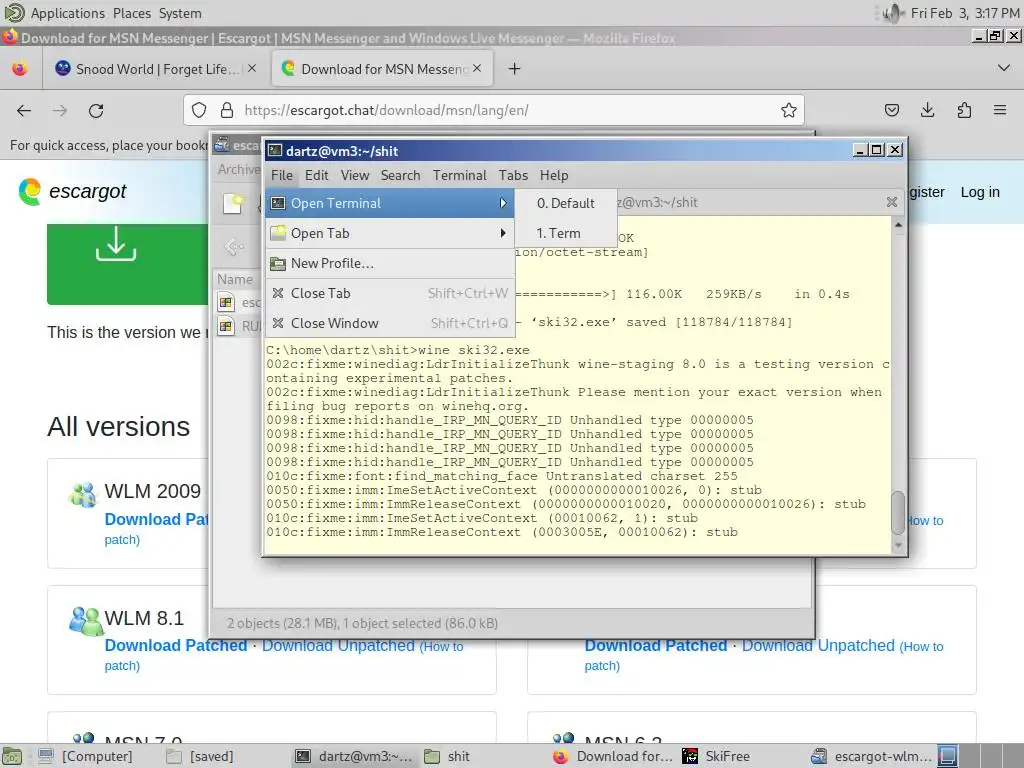Switch to [saved] taskbar window
Screen dimensions: 1024x768
[200, 756]
